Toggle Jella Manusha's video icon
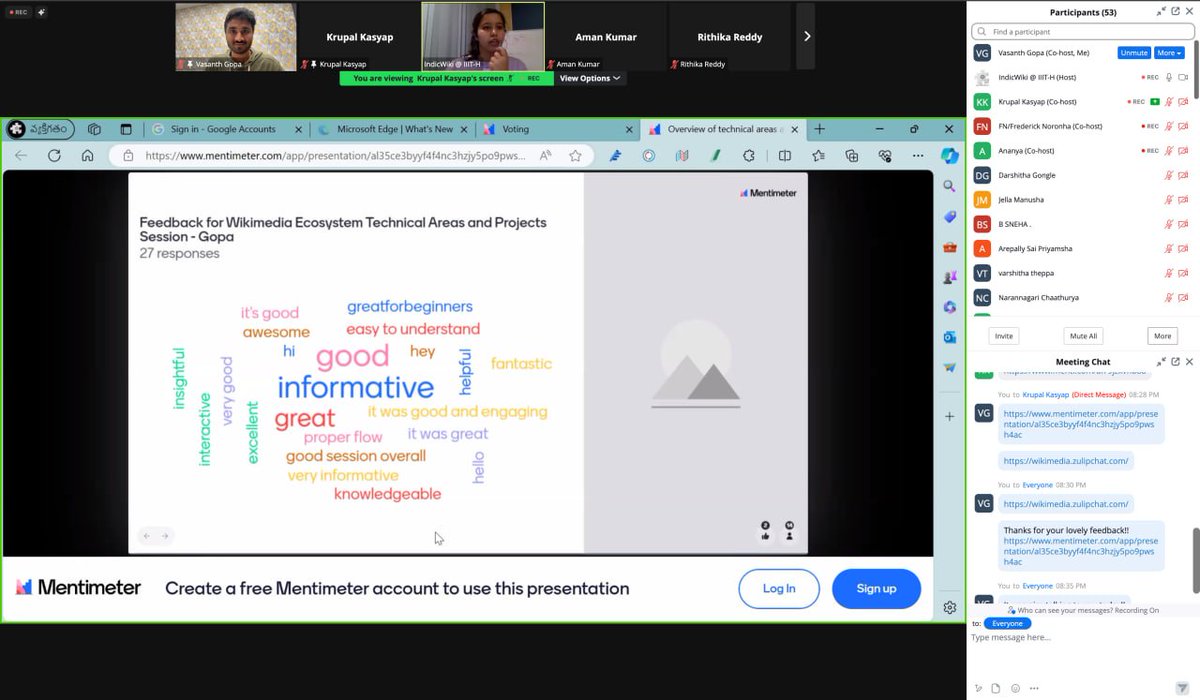Viewport: 1200px width, 700px height. click(1183, 200)
